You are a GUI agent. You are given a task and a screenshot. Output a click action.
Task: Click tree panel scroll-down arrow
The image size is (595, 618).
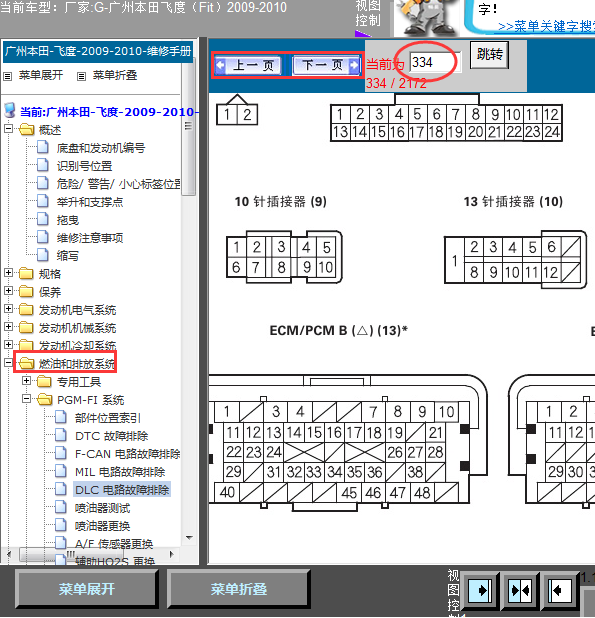[x=190, y=538]
